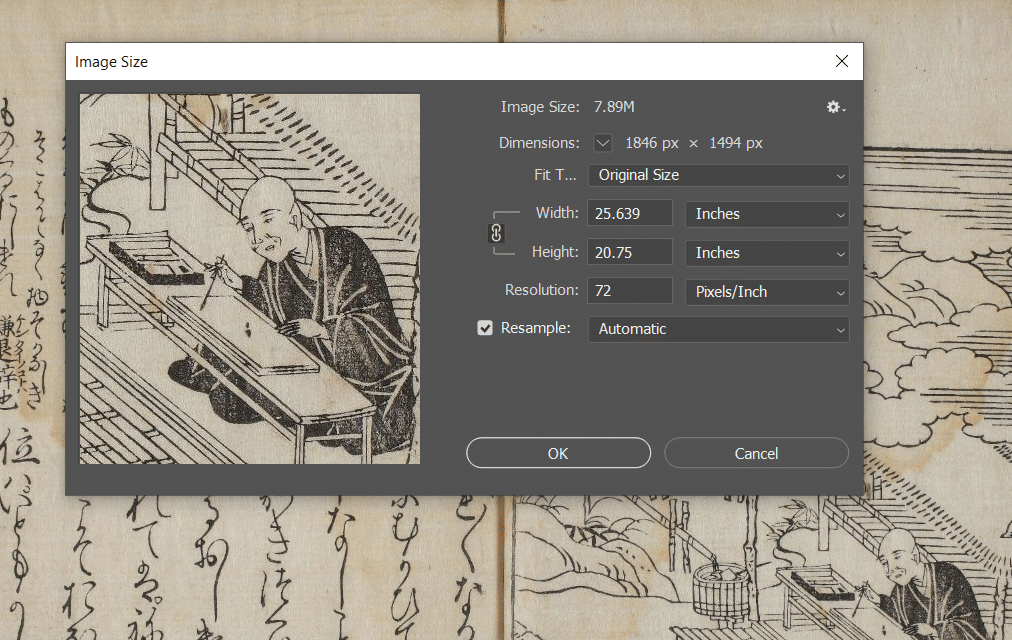Click the Image Size value 7.89M

click(x=614, y=107)
